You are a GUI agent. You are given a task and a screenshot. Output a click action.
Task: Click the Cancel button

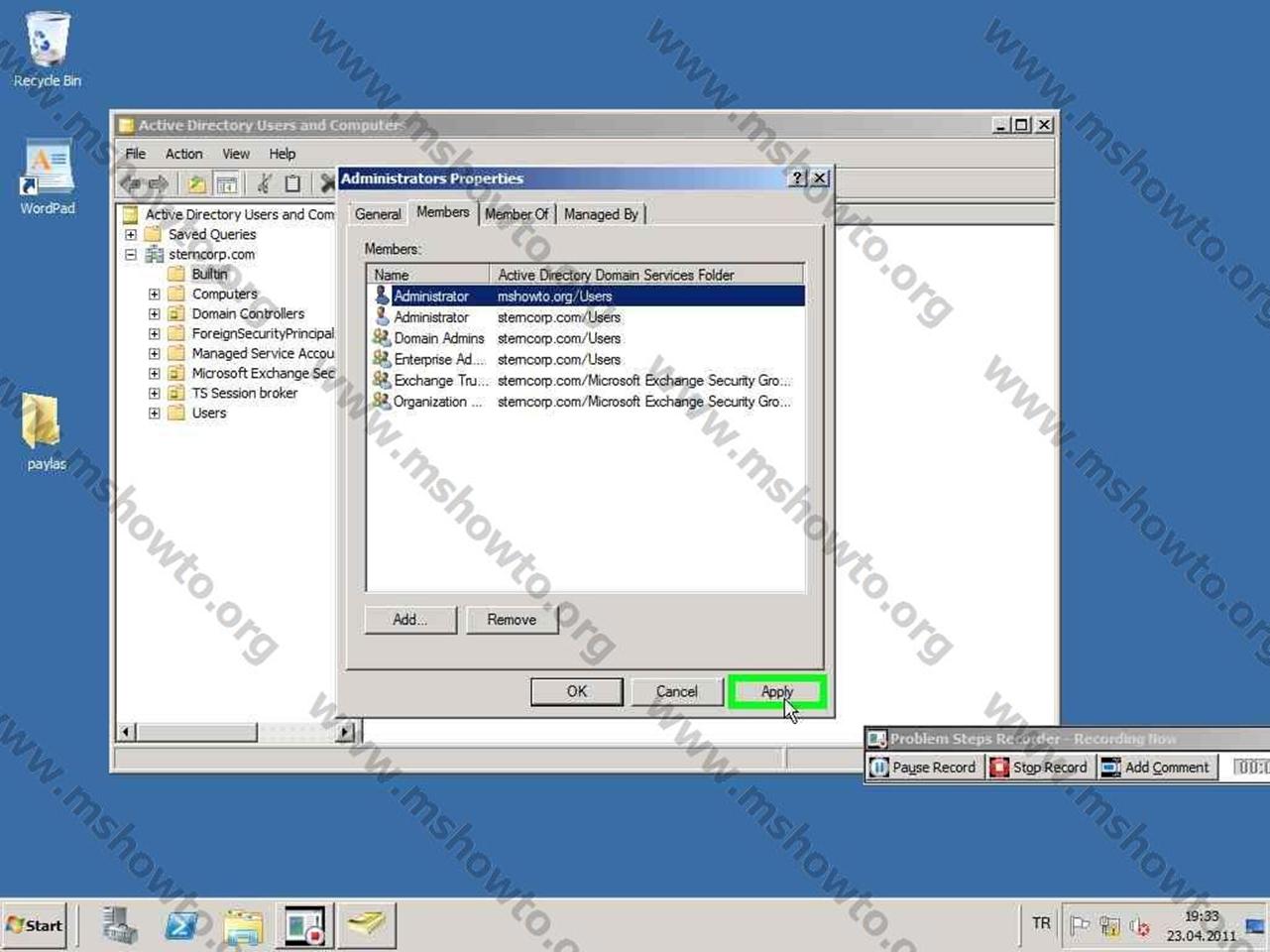pyautogui.click(x=676, y=691)
